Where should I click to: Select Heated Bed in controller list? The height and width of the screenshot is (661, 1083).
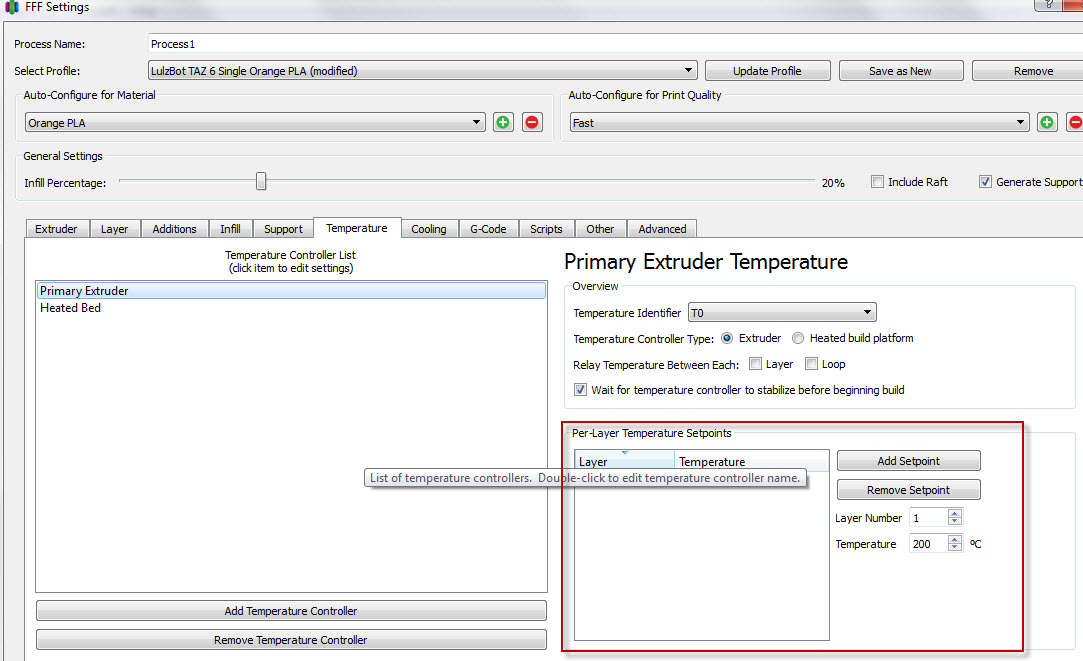click(x=291, y=308)
